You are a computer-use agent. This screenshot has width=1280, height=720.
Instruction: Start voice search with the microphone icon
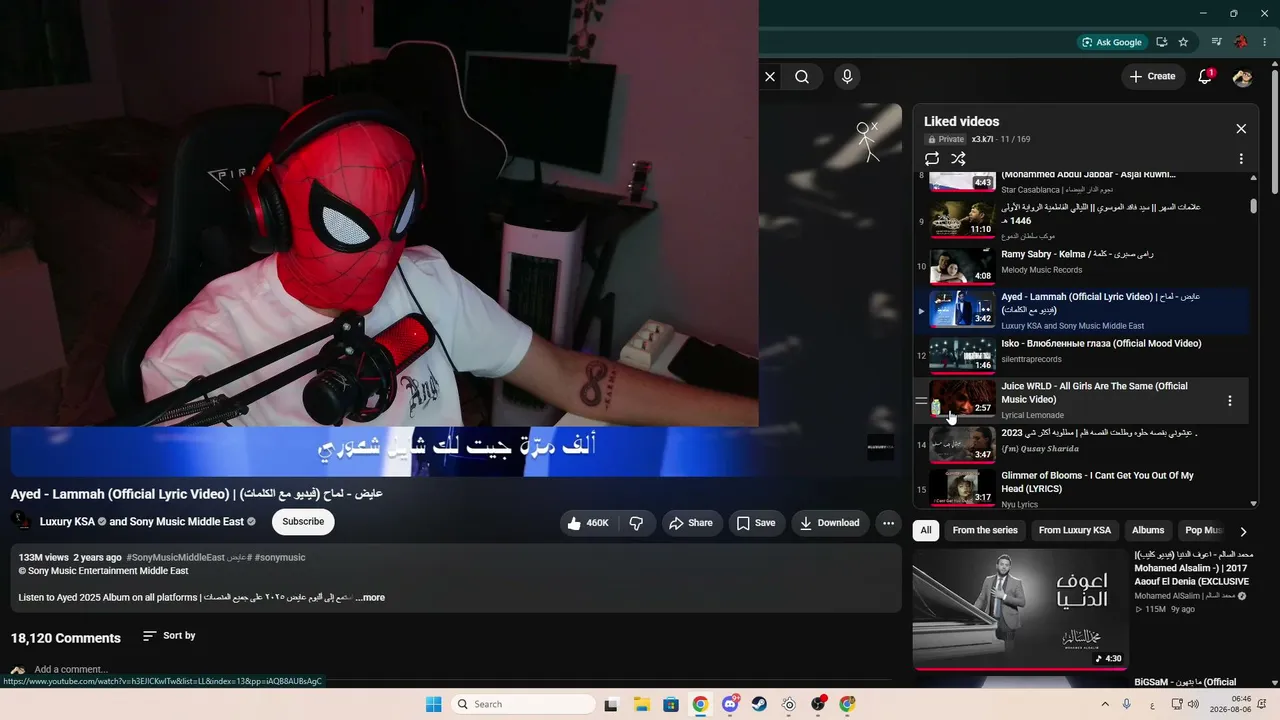pyautogui.click(x=847, y=76)
